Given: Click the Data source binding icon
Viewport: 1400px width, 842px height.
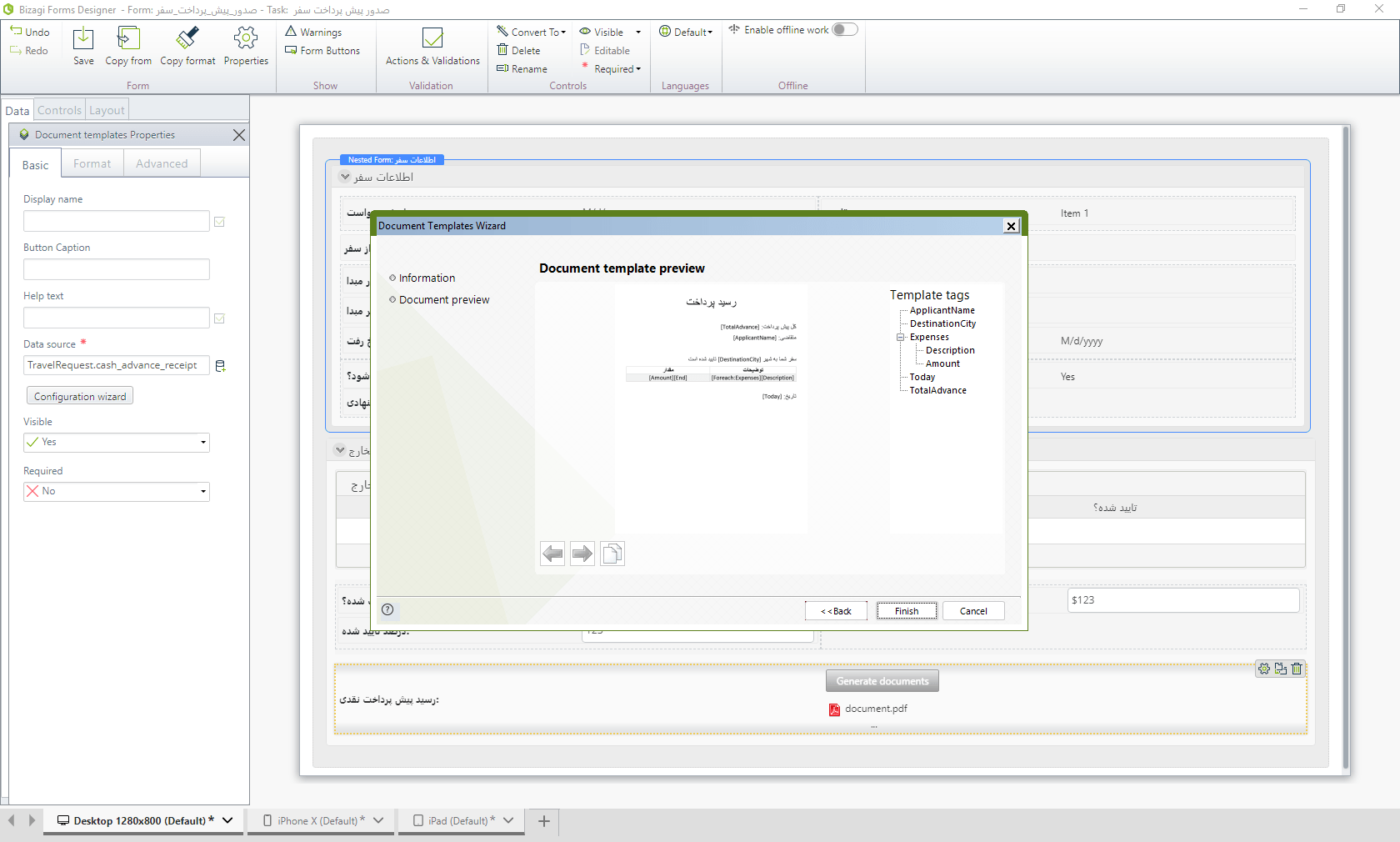Looking at the screenshot, I should click(221, 366).
